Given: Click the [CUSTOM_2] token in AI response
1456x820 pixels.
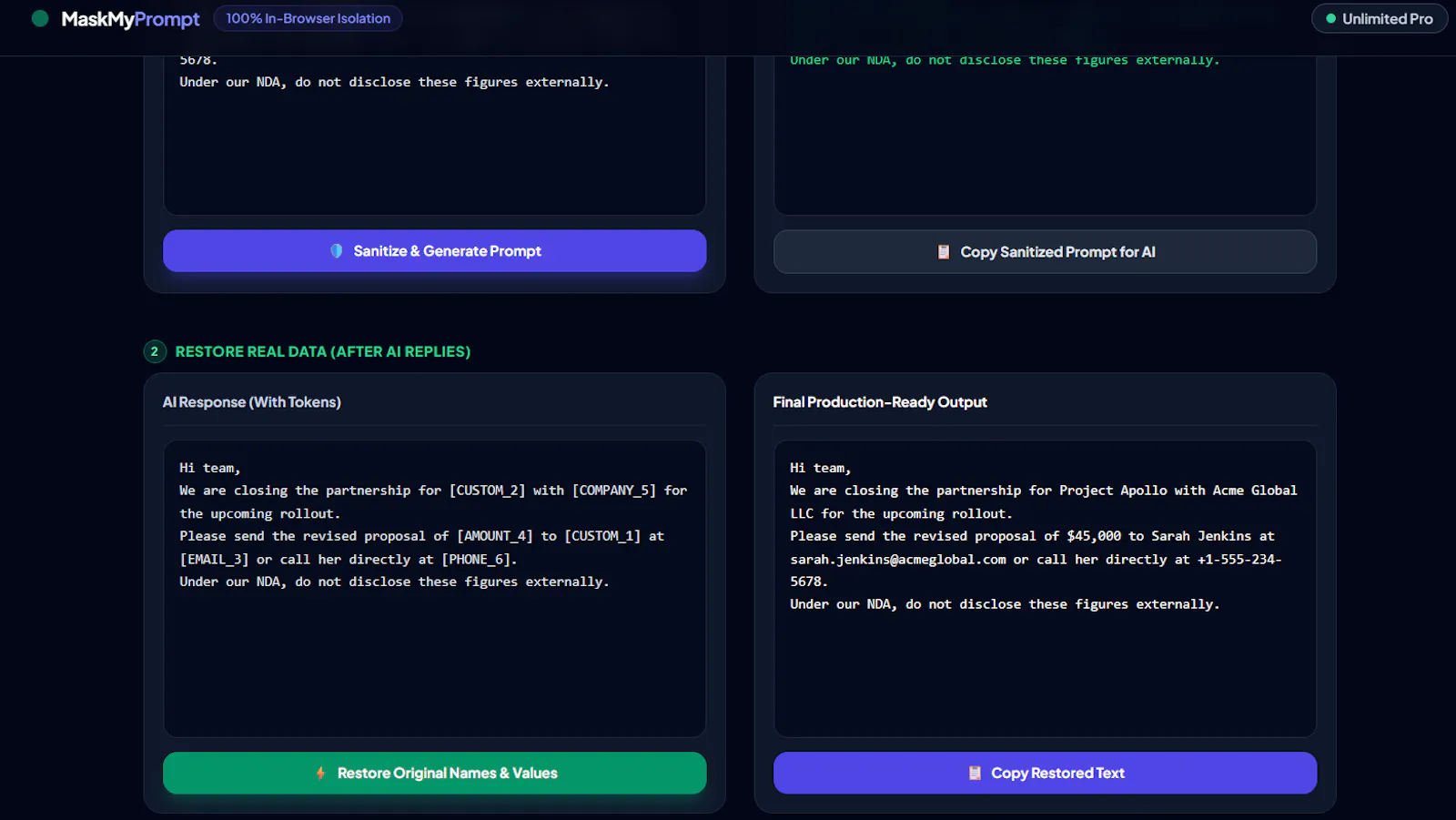Looking at the screenshot, I should coord(487,491).
